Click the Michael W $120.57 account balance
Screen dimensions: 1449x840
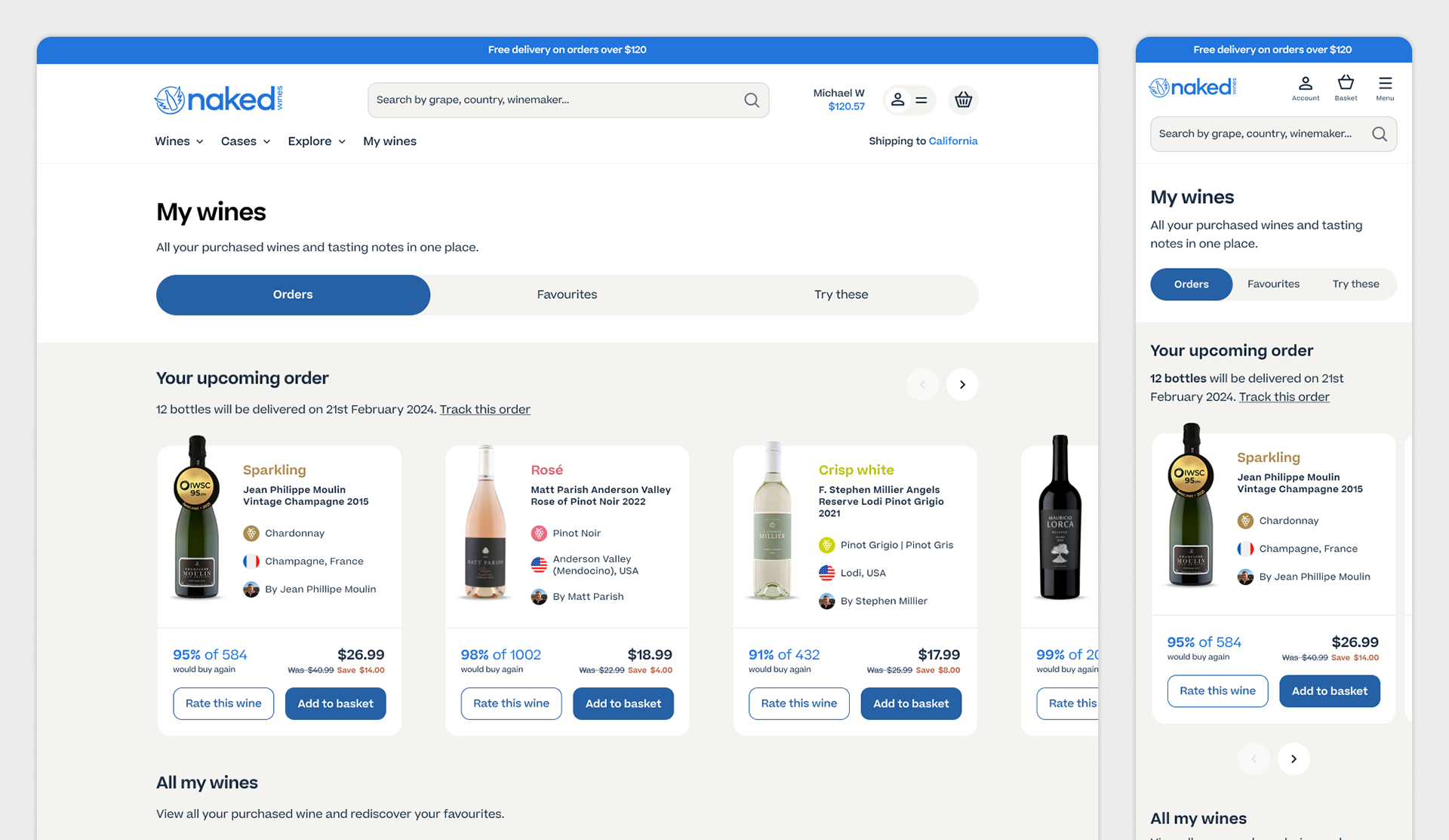coord(838,100)
